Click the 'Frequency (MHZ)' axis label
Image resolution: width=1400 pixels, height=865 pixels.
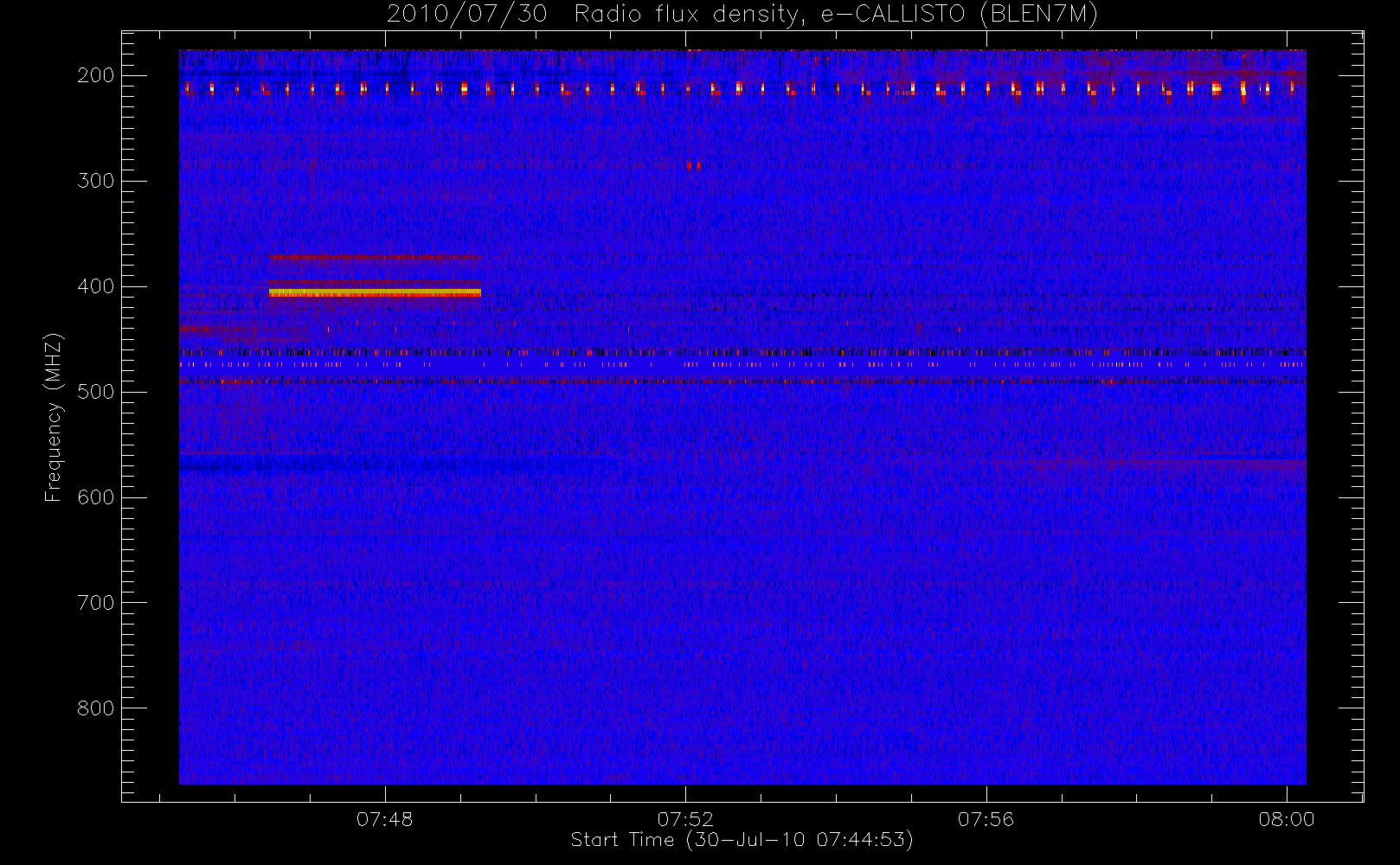54,417
